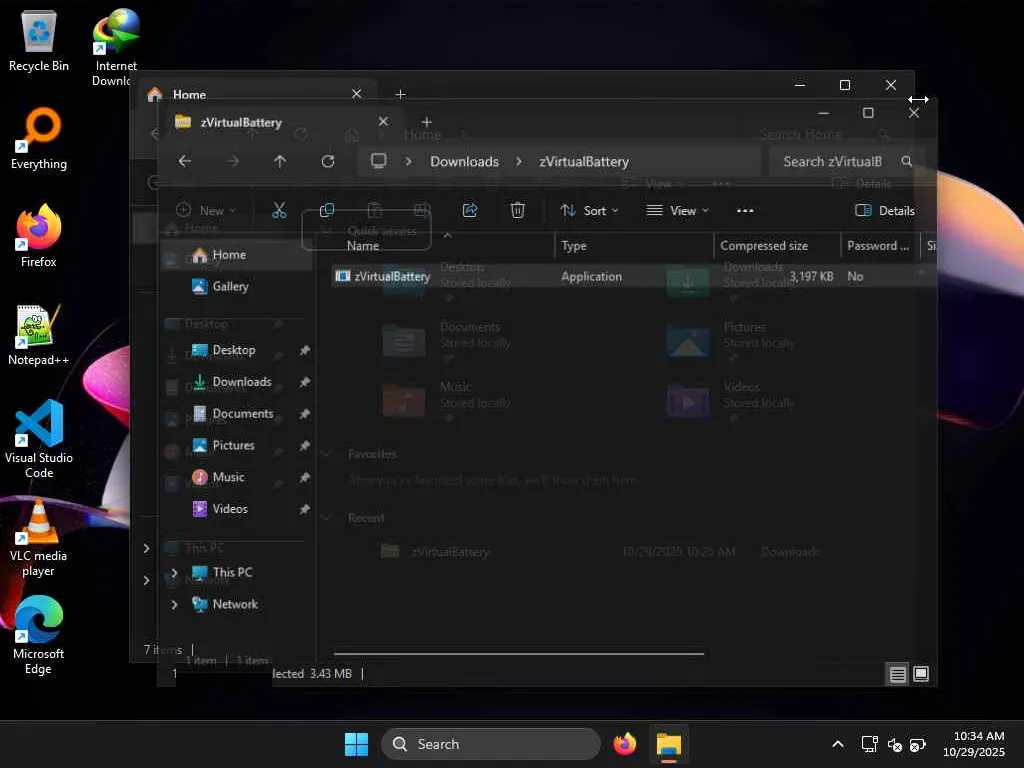
Task: Open Documents in the navigation pane
Action: point(235,414)
